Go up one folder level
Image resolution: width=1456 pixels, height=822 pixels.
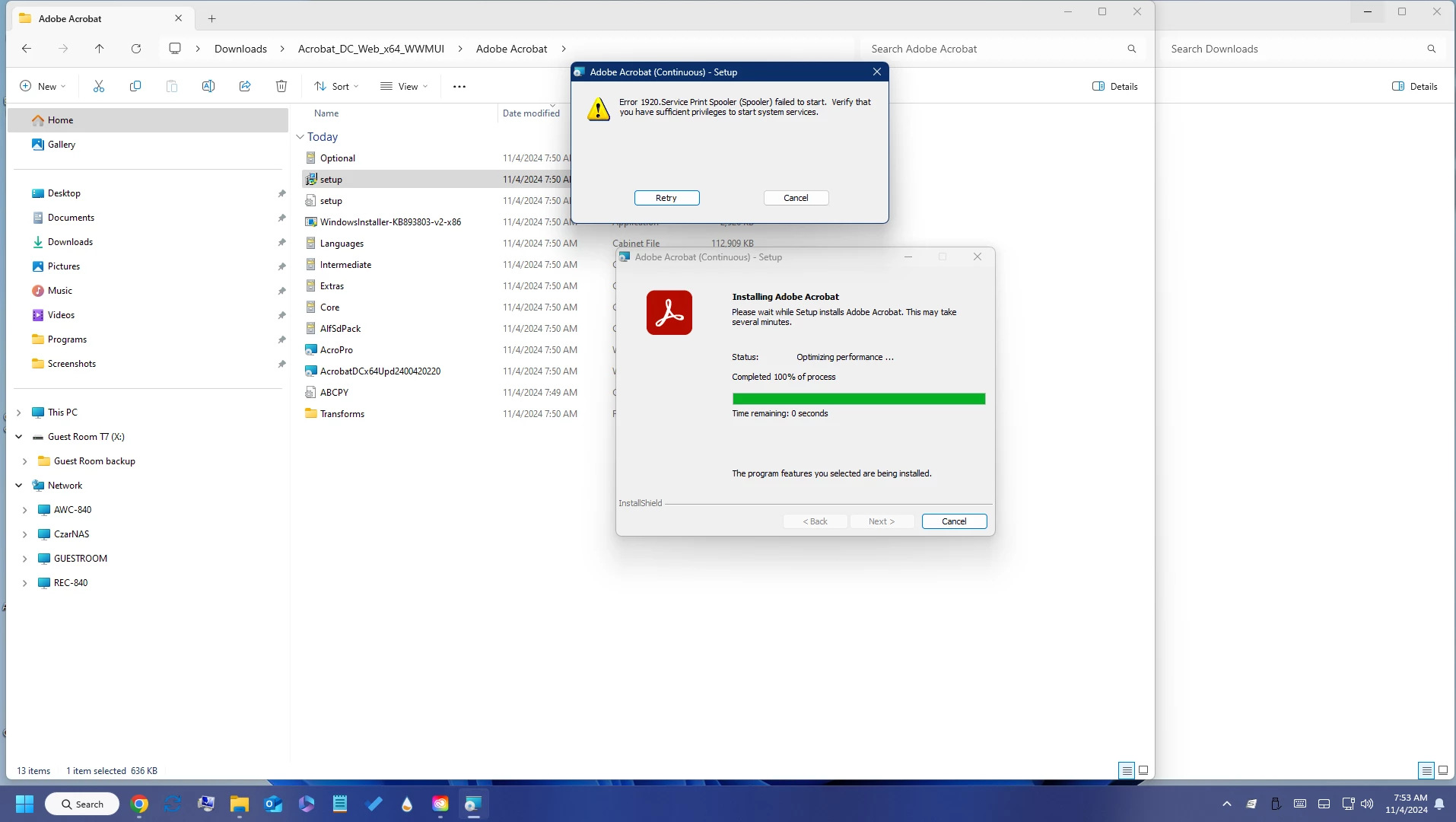coord(99,49)
